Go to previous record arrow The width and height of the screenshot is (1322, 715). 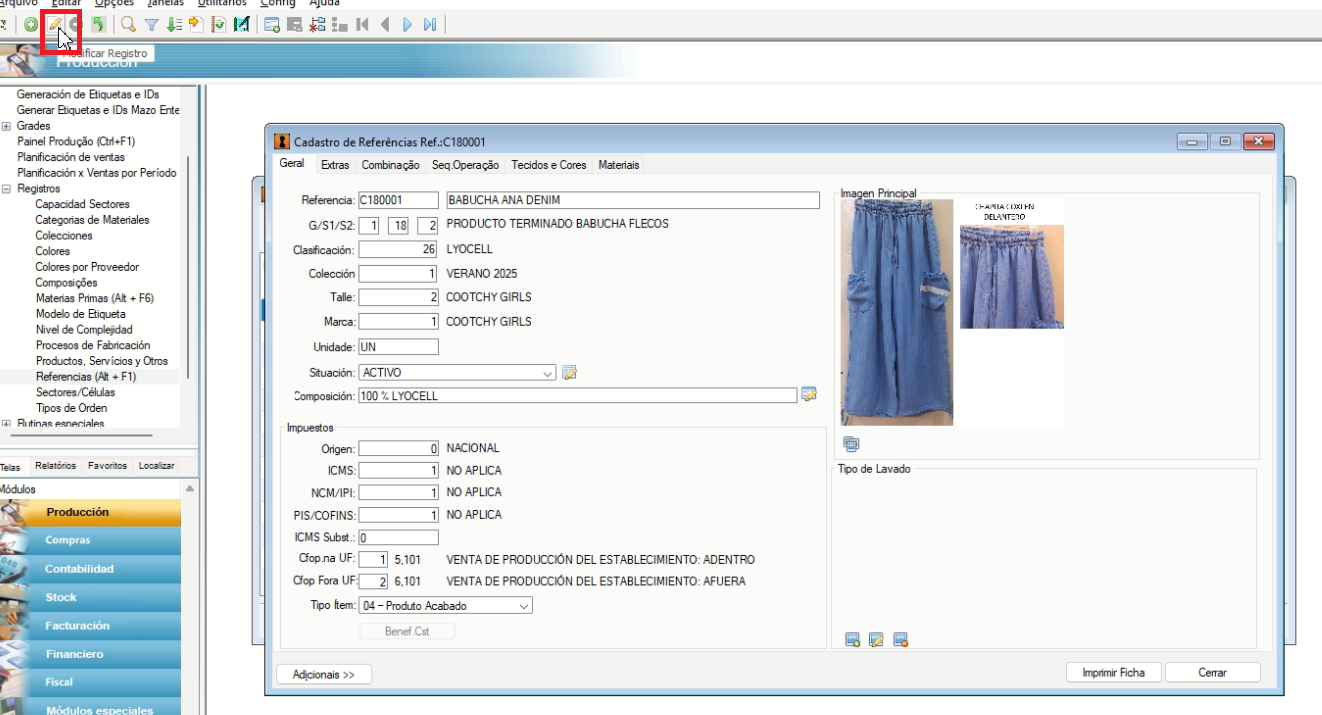[x=385, y=25]
